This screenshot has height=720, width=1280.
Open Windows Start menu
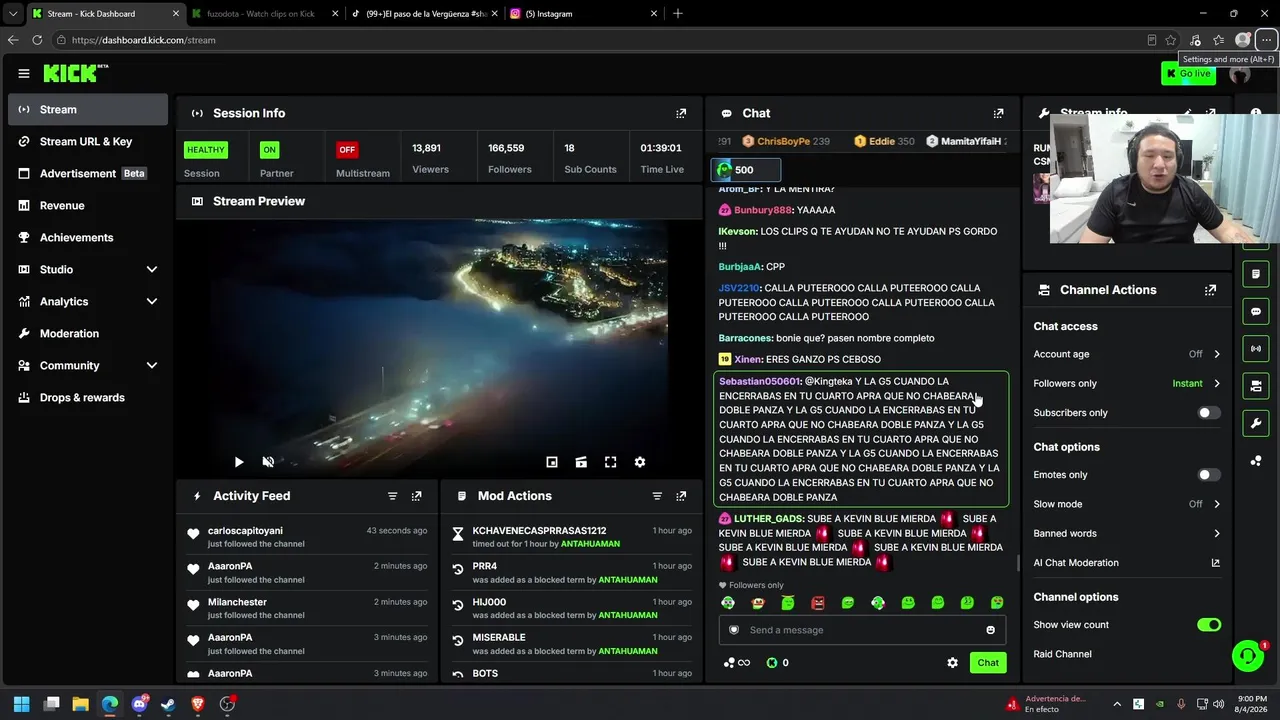pyautogui.click(x=22, y=704)
